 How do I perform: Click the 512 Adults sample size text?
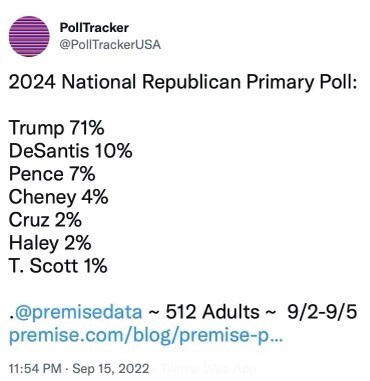pyautogui.click(x=213, y=312)
